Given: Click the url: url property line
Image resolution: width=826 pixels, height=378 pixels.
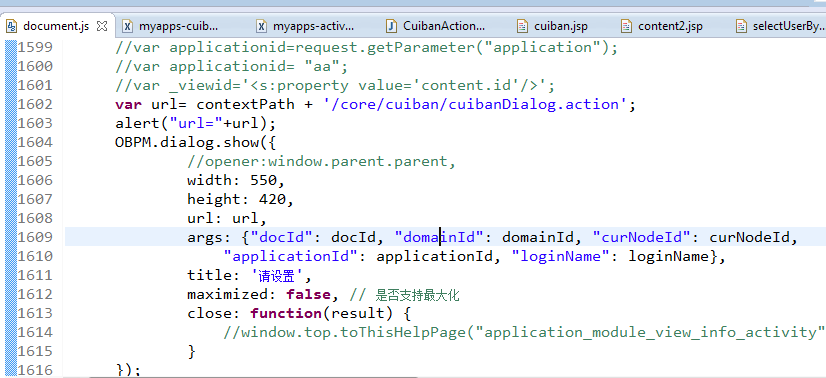Looking at the screenshot, I should [x=227, y=218].
